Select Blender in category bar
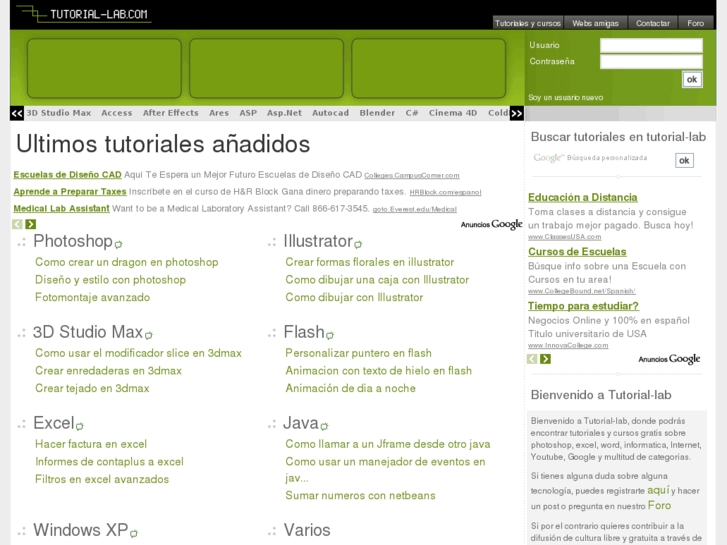The image size is (727, 545). pyautogui.click(x=377, y=113)
